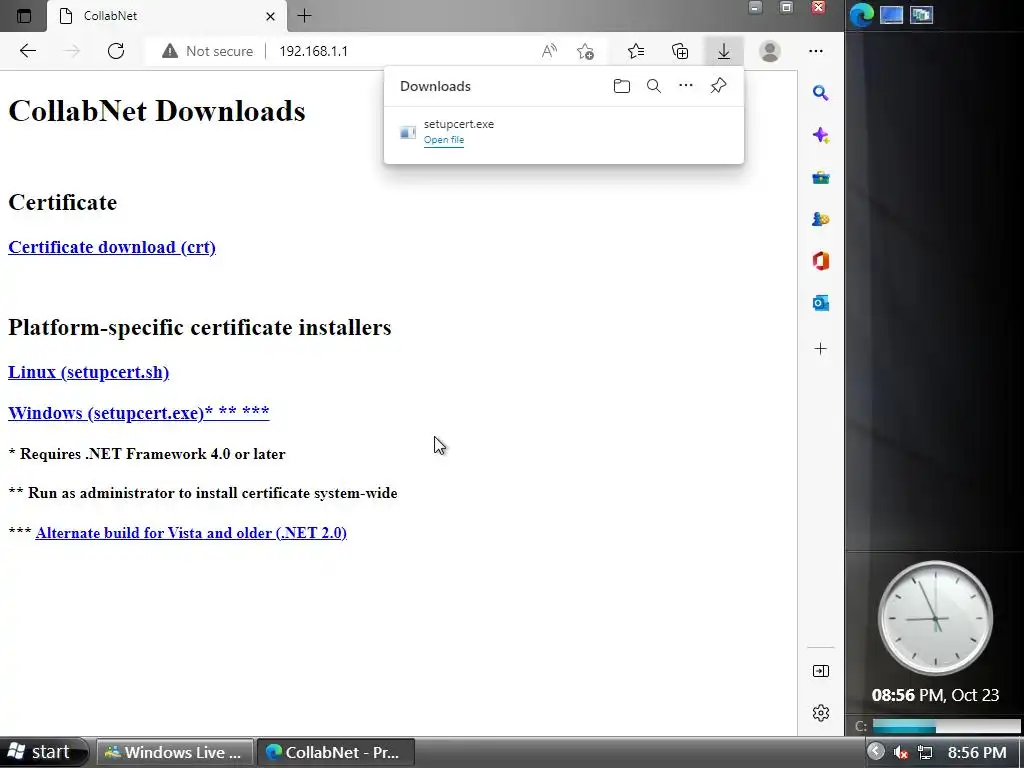Select the setupcert.exe download entry
The height and width of the screenshot is (768, 1024).
point(564,132)
